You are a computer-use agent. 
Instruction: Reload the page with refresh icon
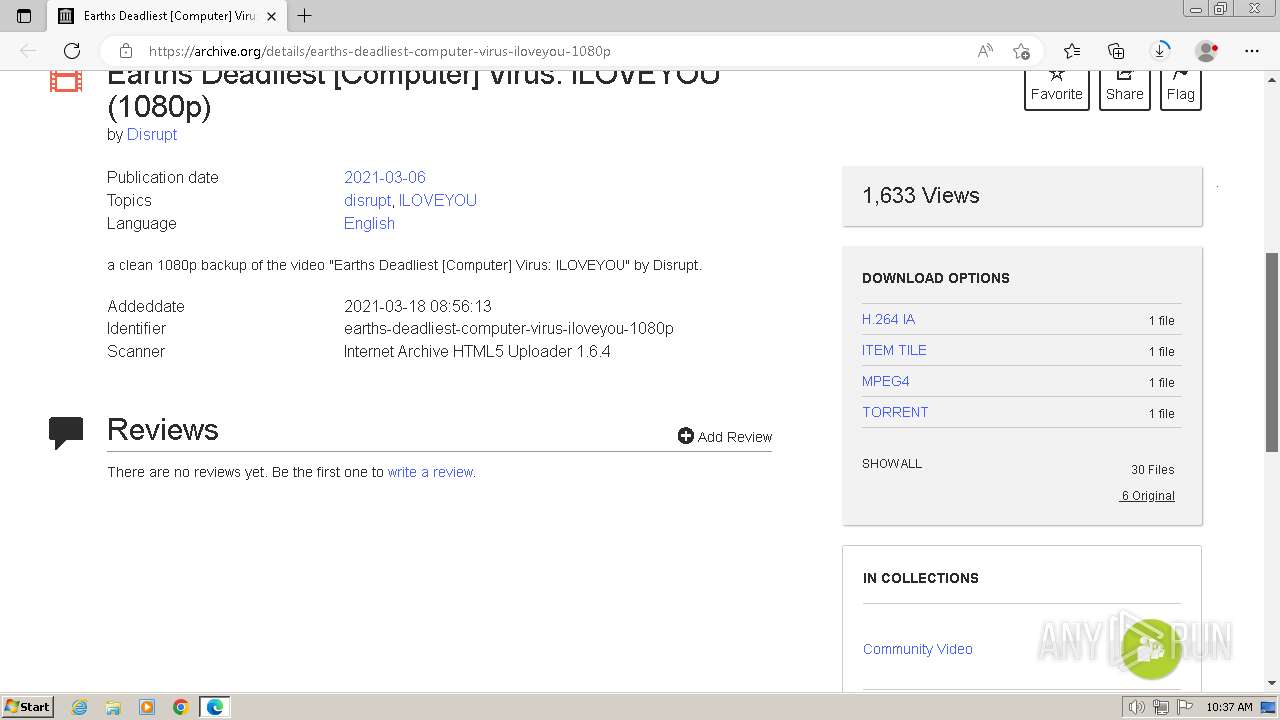click(72, 51)
